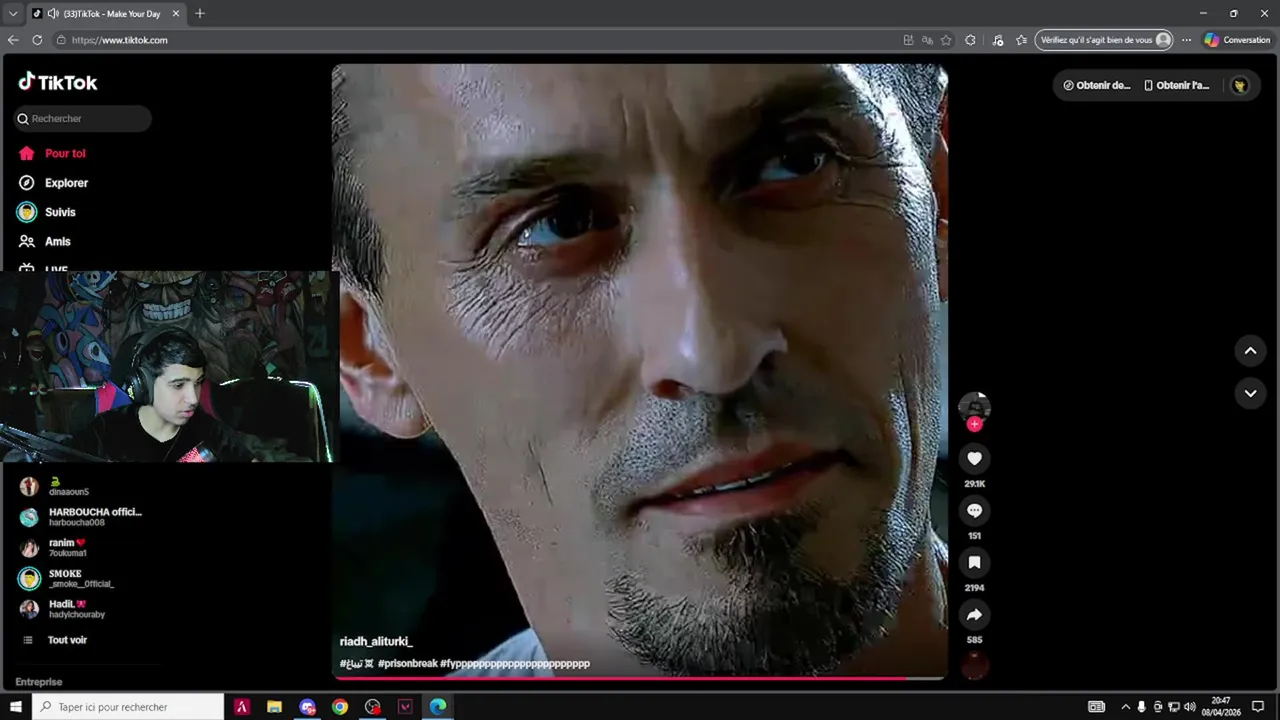Open comments via the speech bubble icon
The width and height of the screenshot is (1280, 720).
coord(974,511)
